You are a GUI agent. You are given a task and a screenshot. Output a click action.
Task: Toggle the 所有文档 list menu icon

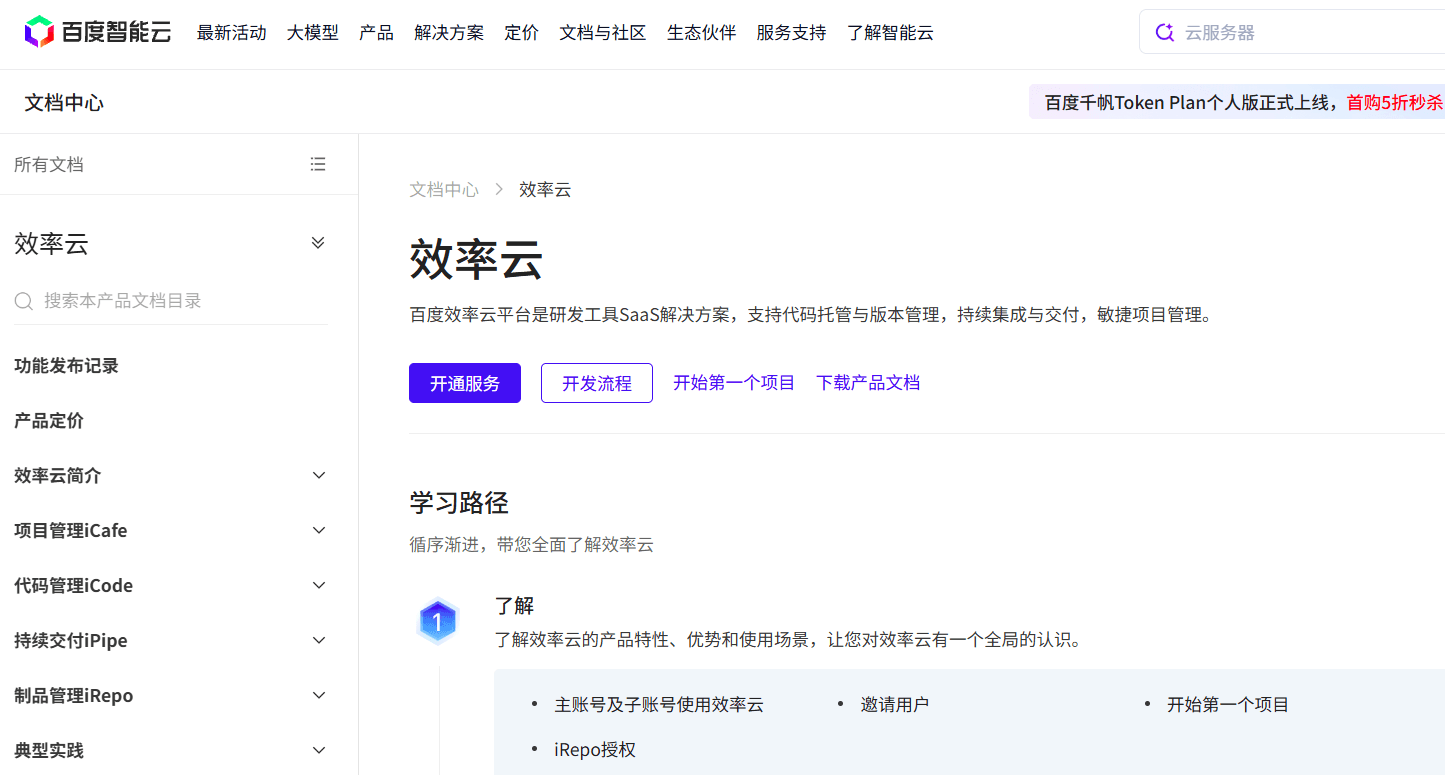pos(318,164)
